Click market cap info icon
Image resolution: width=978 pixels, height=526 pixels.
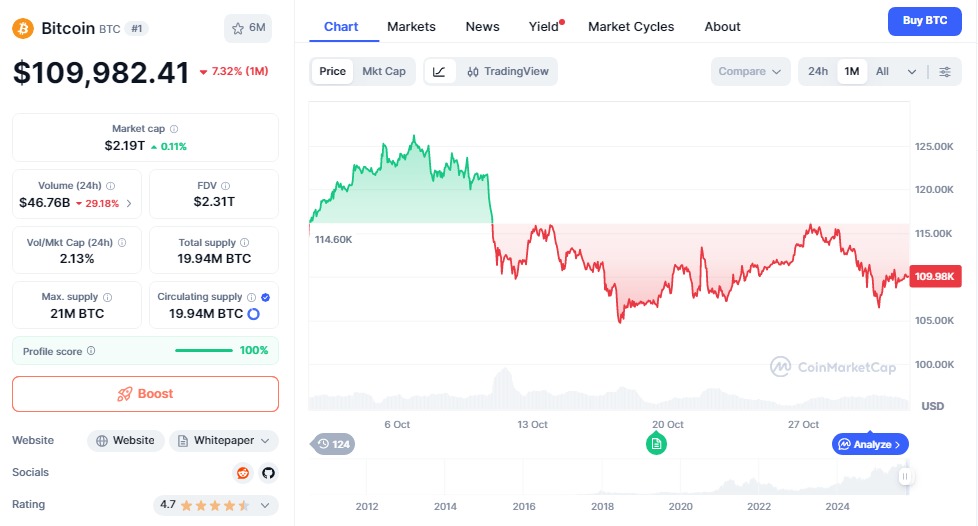[175, 129]
